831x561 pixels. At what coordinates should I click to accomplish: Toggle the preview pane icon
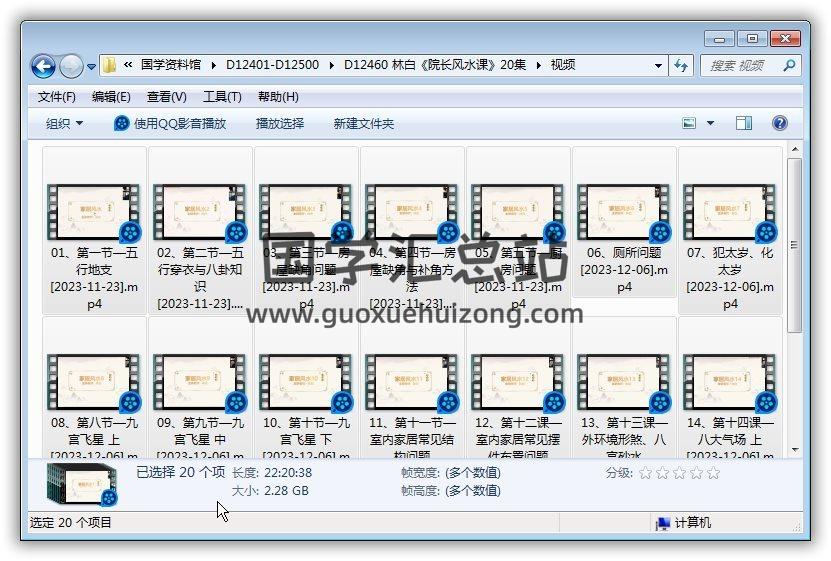tap(744, 123)
